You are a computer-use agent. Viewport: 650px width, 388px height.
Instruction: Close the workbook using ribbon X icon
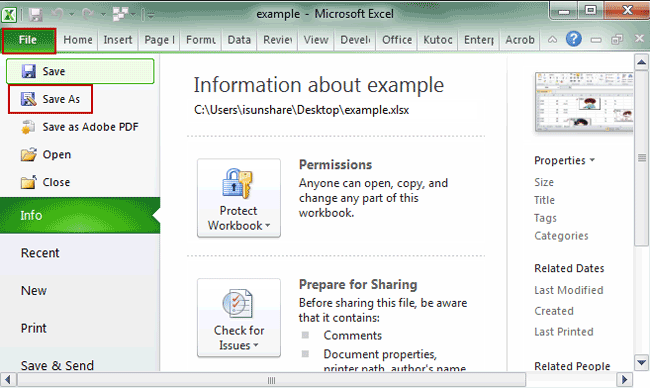(x=639, y=39)
